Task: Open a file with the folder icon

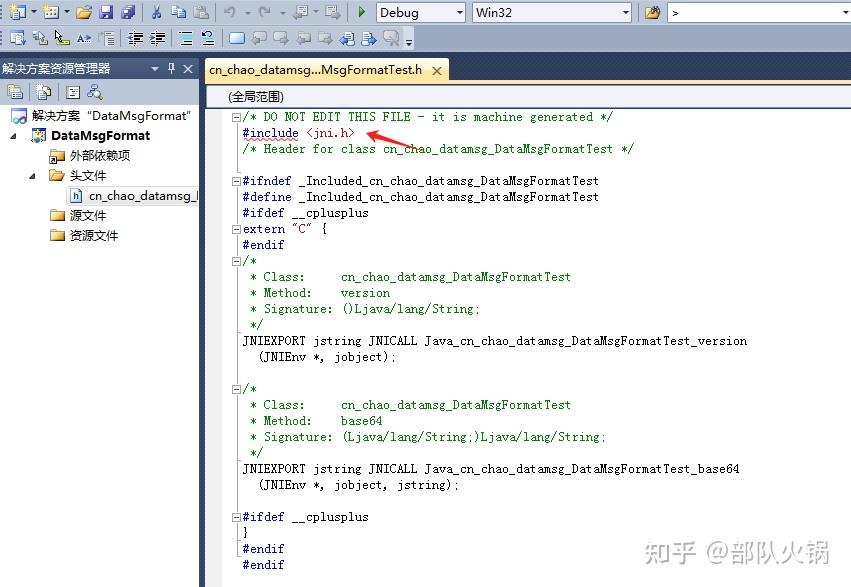Action: (81, 11)
